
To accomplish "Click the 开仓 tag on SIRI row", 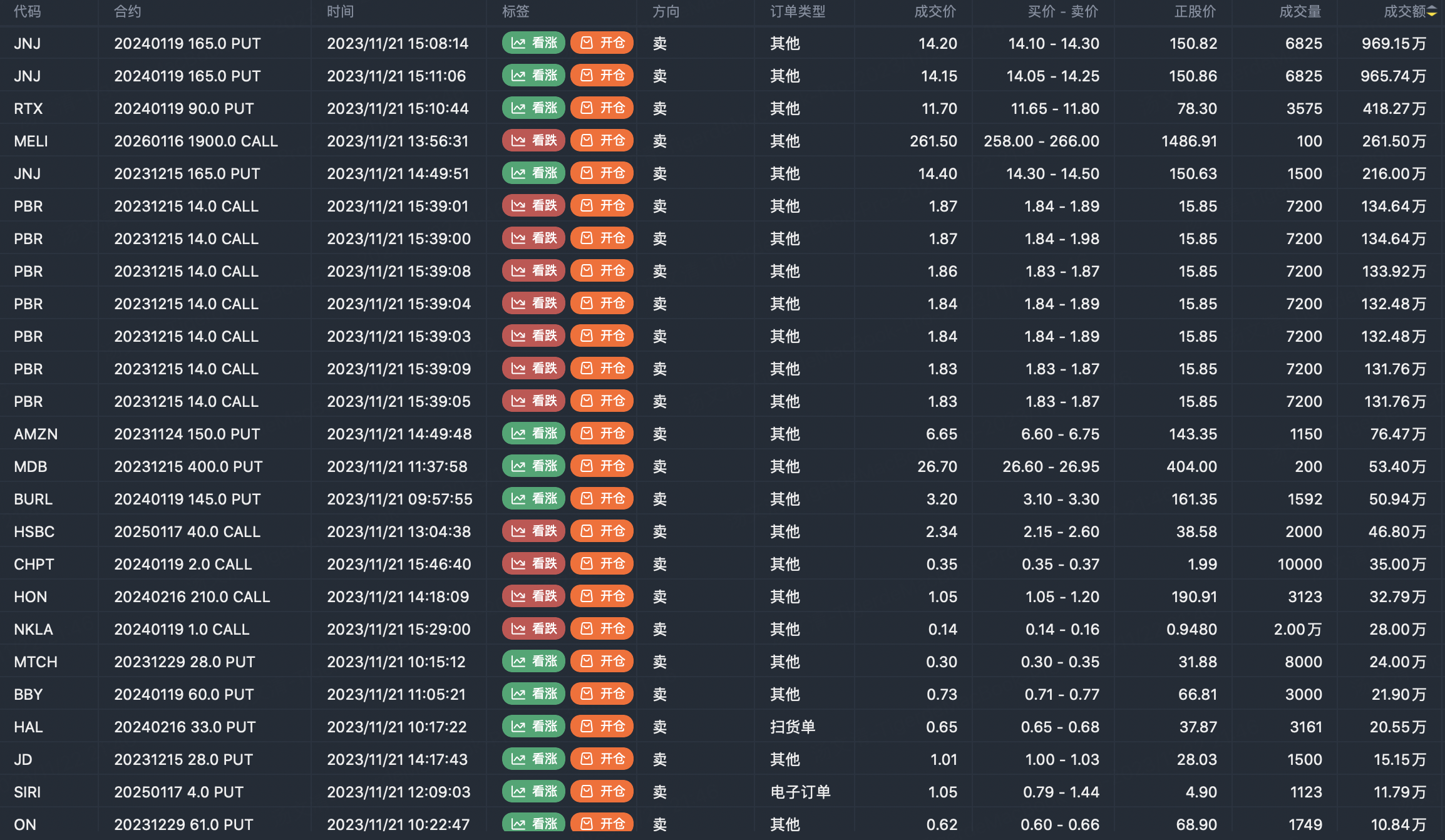I will [x=602, y=792].
